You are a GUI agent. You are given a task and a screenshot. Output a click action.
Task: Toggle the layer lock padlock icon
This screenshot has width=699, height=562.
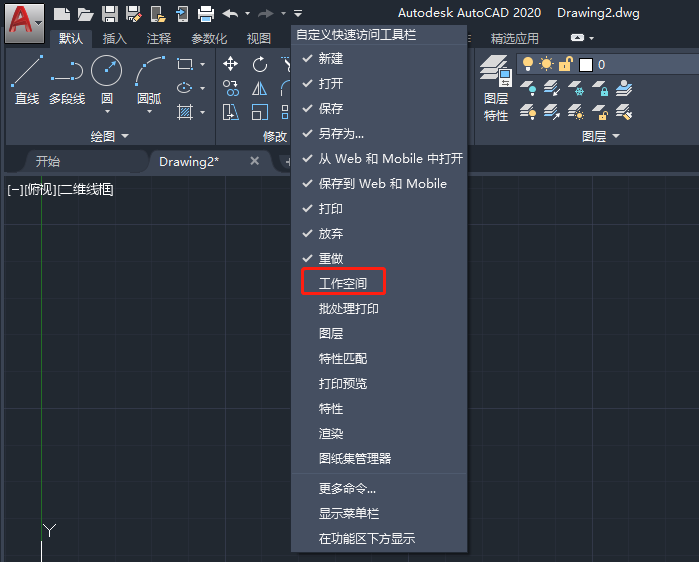tap(565, 64)
